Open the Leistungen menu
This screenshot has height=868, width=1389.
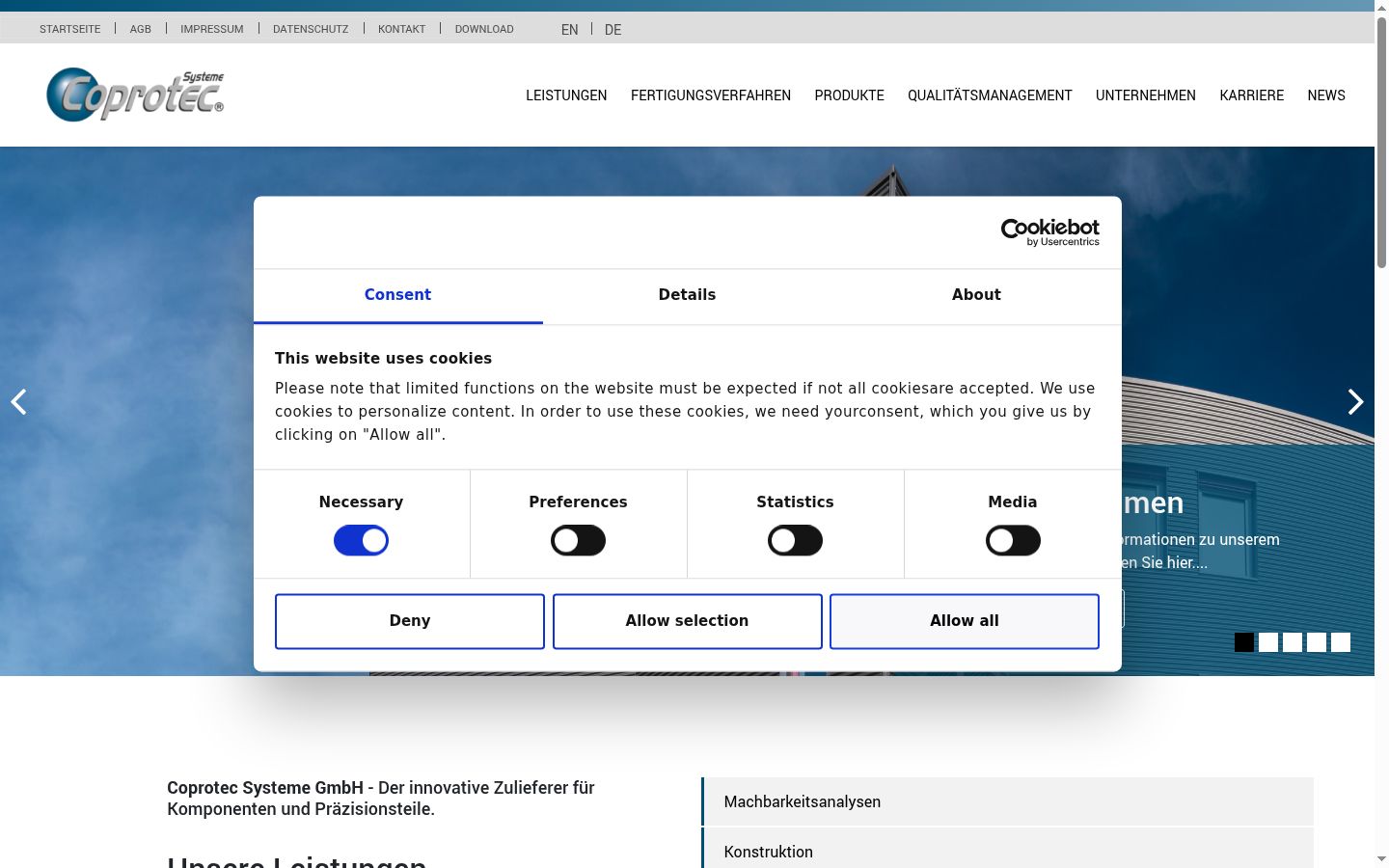coord(566,95)
